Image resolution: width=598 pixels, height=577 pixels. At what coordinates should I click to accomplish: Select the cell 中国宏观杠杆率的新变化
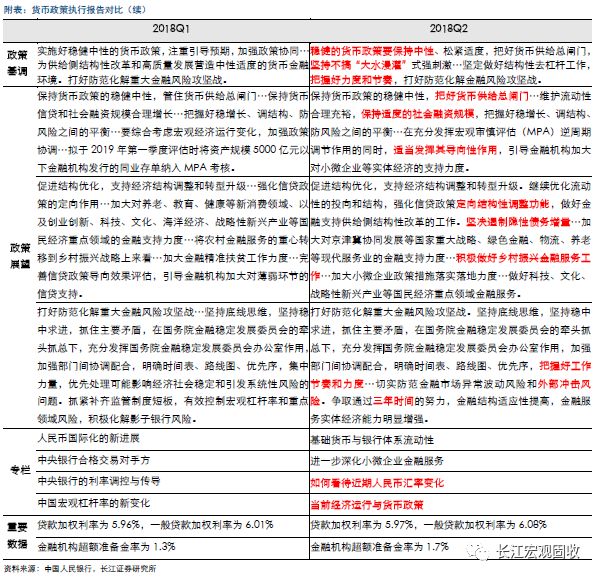click(x=94, y=503)
